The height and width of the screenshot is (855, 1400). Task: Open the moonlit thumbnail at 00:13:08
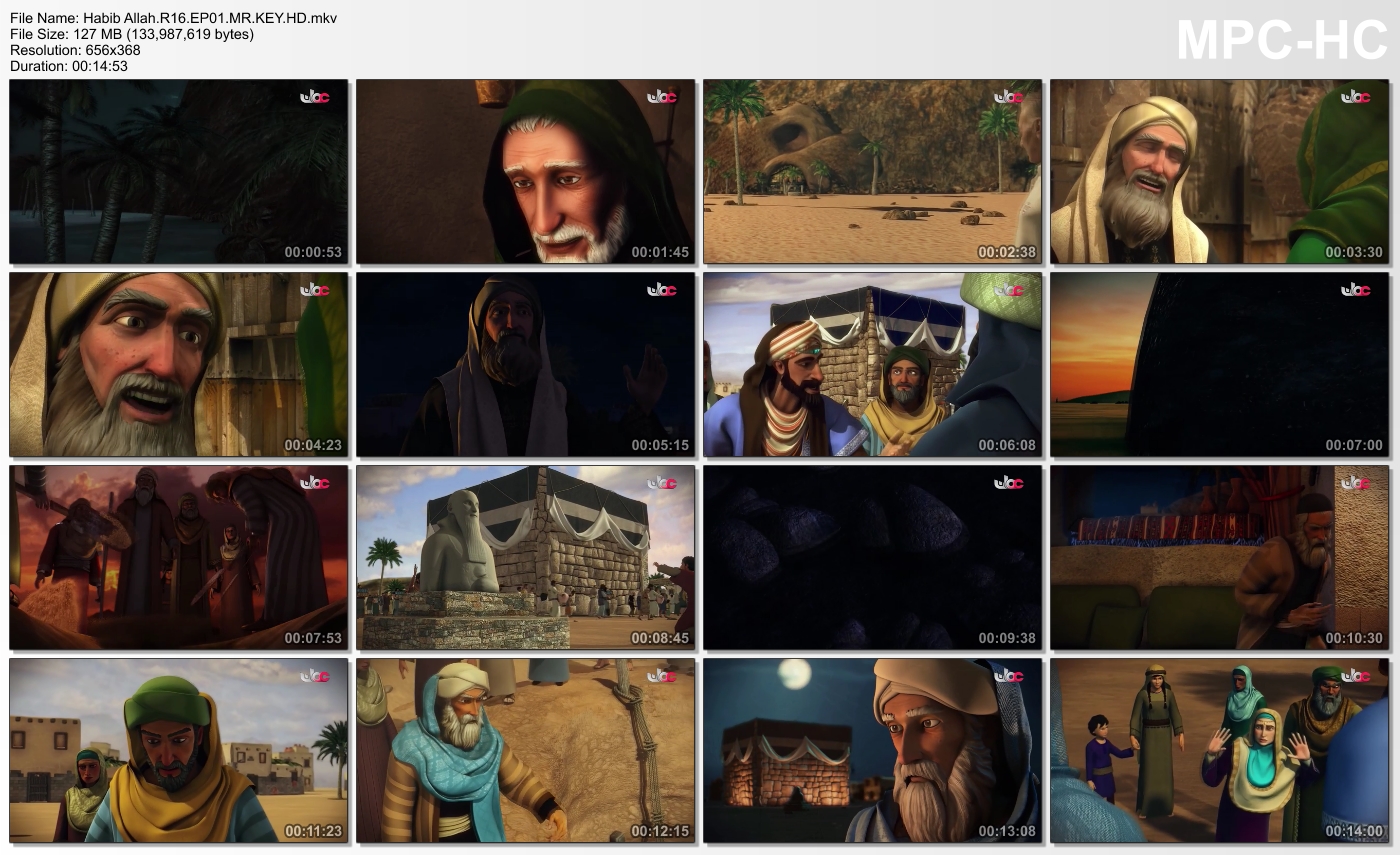(x=873, y=751)
